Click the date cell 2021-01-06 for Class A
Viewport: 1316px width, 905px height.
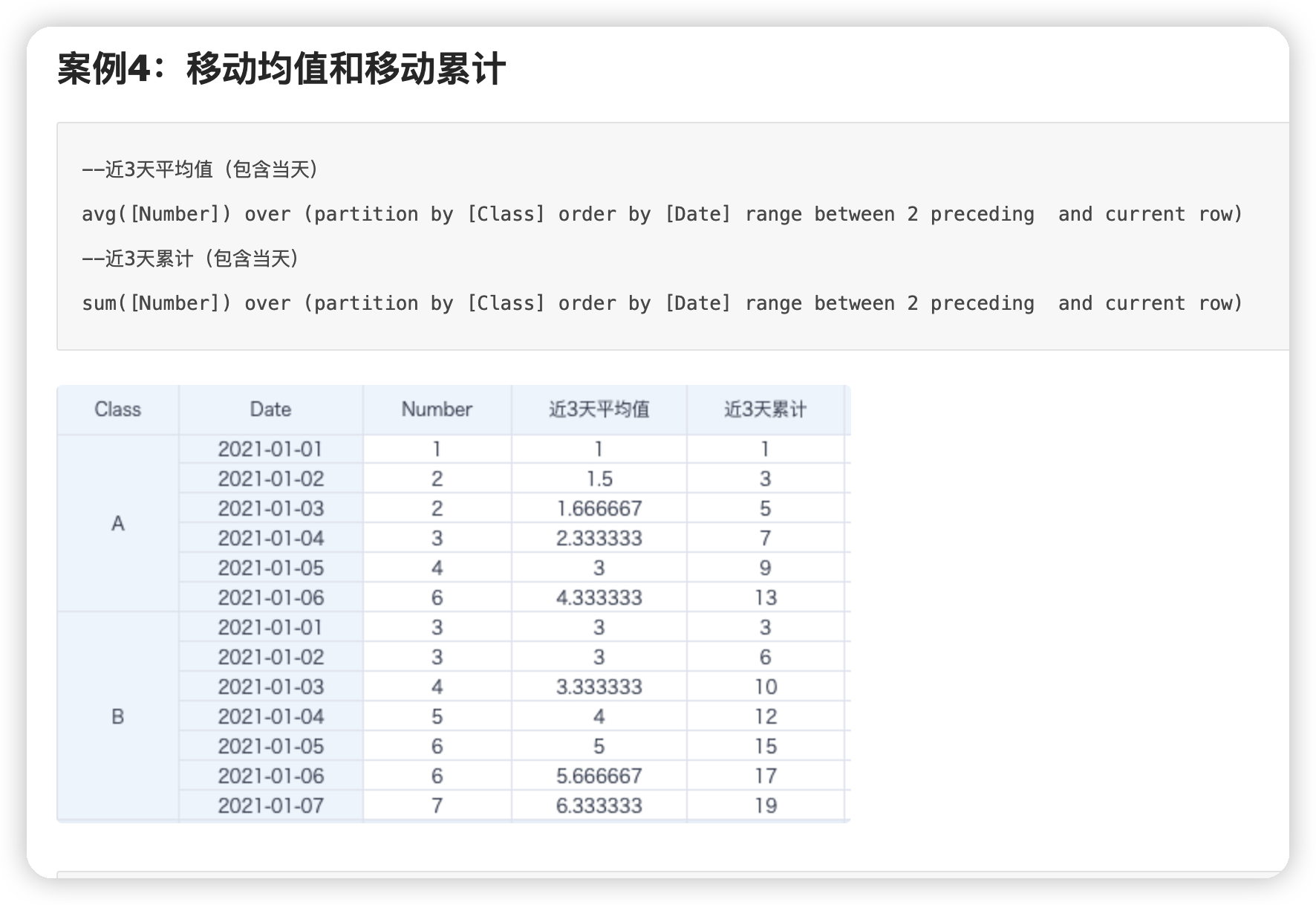270,597
